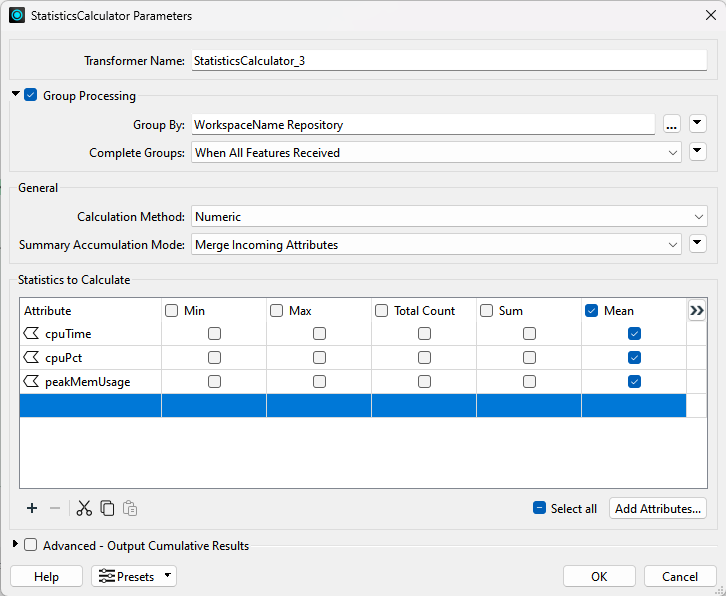Enable Min for cpuTime
The width and height of the screenshot is (726, 596).
(214, 333)
